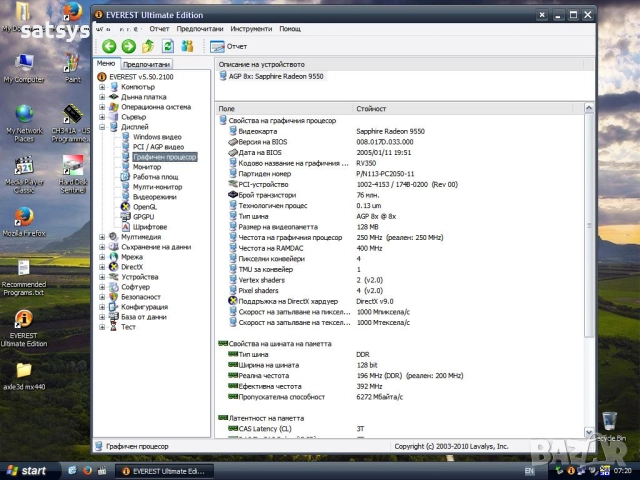Viewport: 640px width, 480px height.
Task: Click the Up level toolbar icon
Action: pyautogui.click(x=148, y=46)
